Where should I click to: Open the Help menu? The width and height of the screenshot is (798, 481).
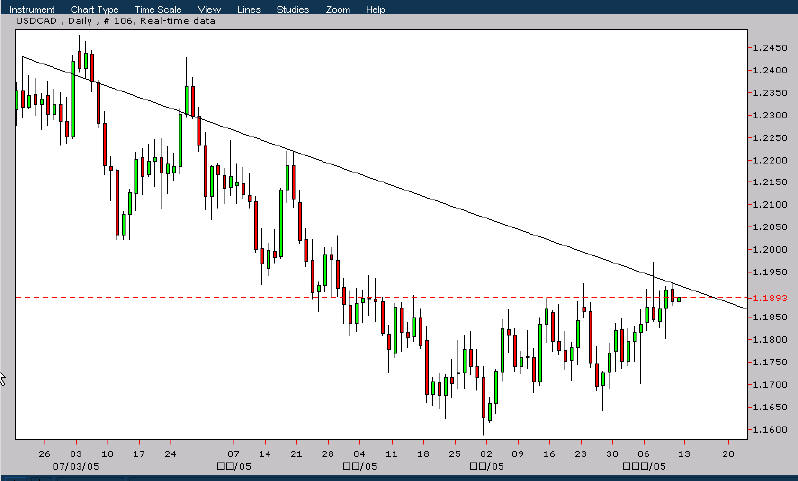click(x=376, y=9)
